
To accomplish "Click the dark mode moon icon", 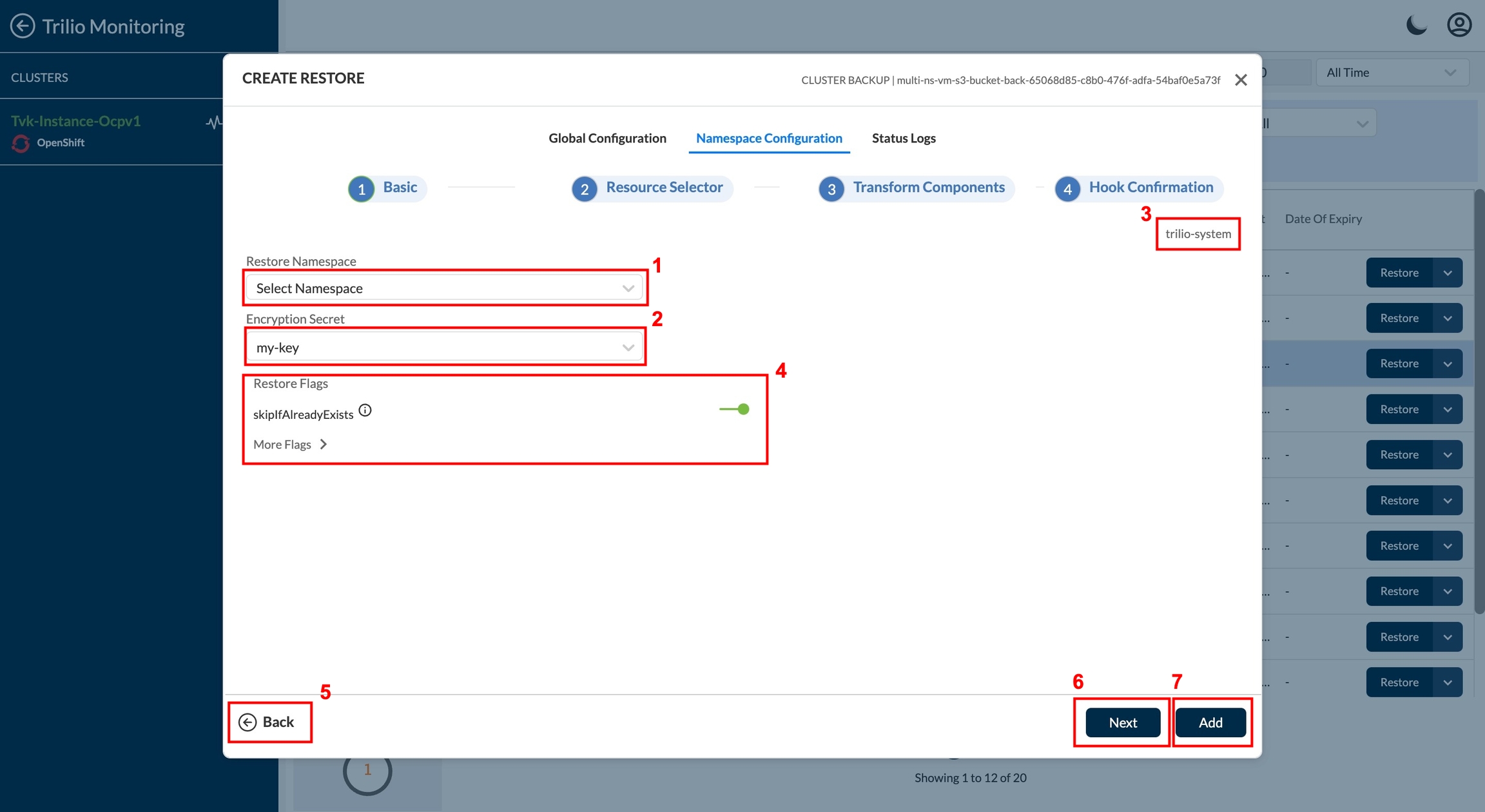I will point(1416,26).
